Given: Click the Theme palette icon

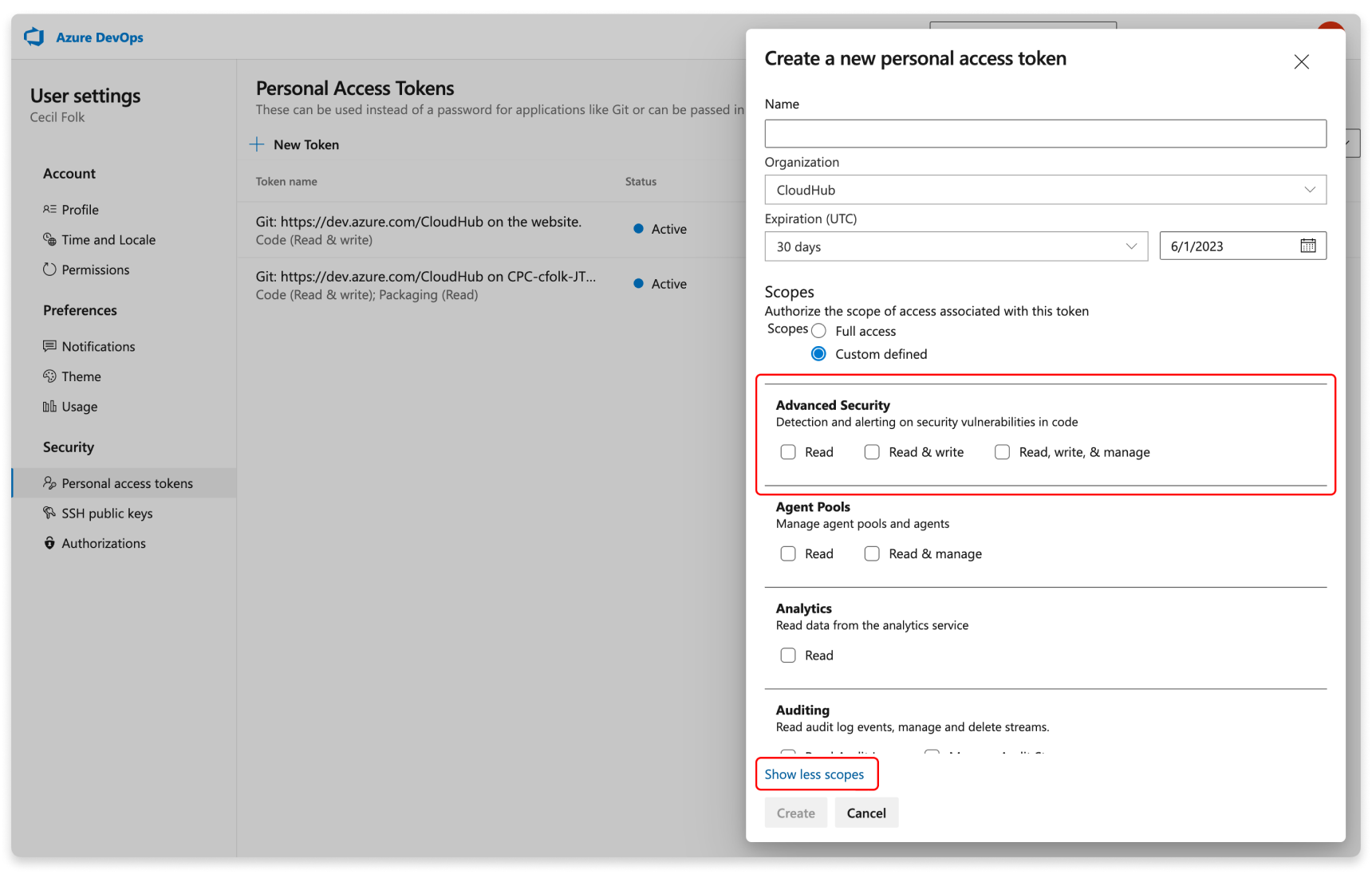Looking at the screenshot, I should click(49, 376).
